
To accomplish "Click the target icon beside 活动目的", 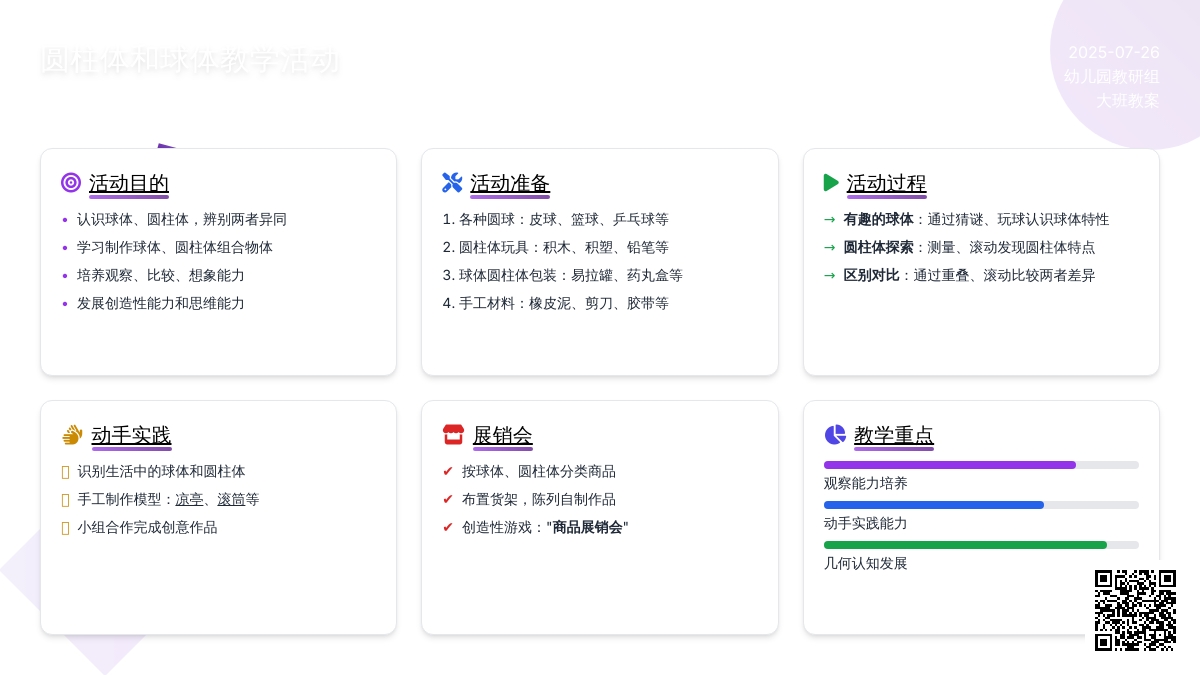I will click(71, 183).
